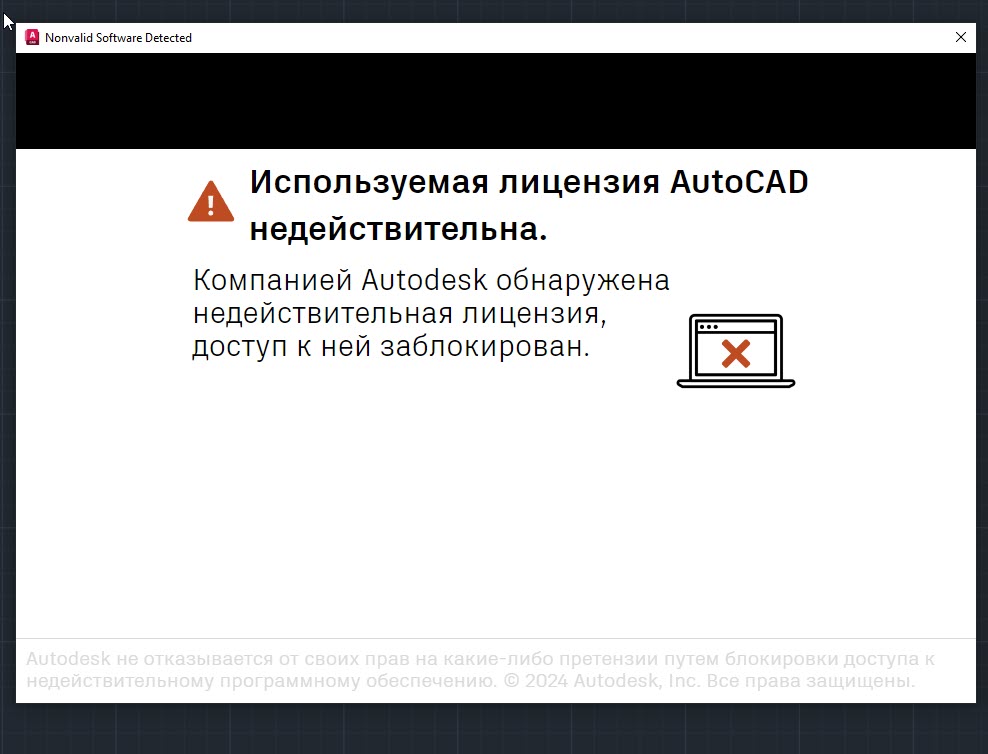Click the laptop with blocked window icon
The image size is (988, 754).
click(736, 351)
